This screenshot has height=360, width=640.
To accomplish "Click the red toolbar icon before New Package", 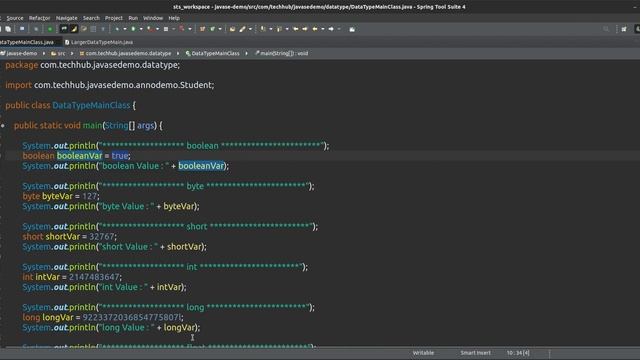I will 182,29.
